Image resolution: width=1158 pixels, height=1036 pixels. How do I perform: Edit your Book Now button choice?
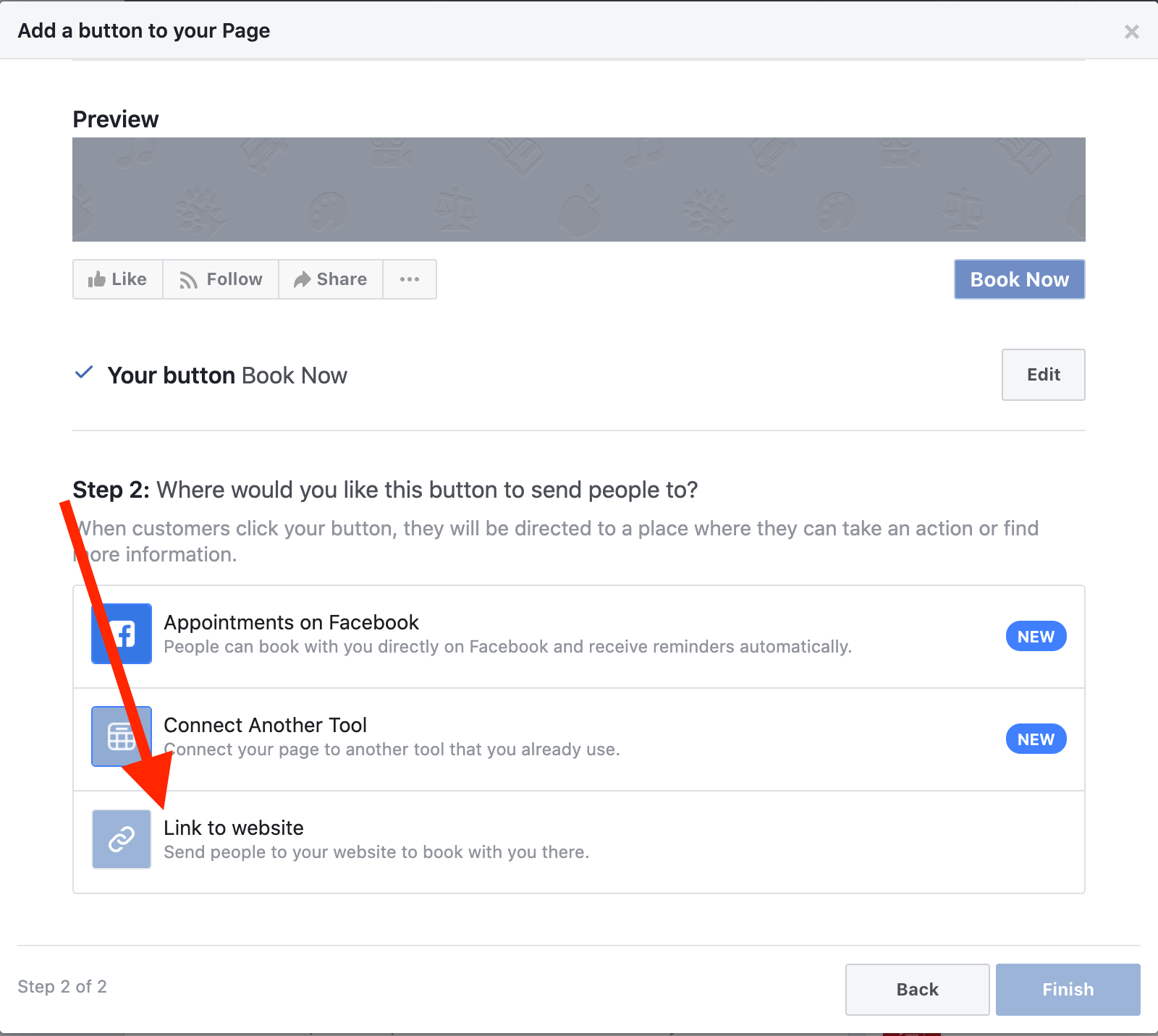point(1043,375)
